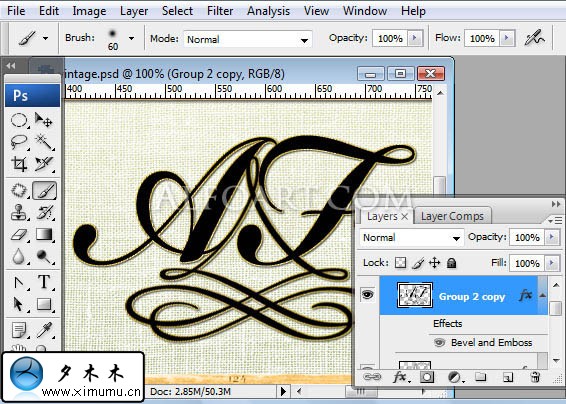Create a new layer group
The width and height of the screenshot is (566, 404).
(x=480, y=377)
